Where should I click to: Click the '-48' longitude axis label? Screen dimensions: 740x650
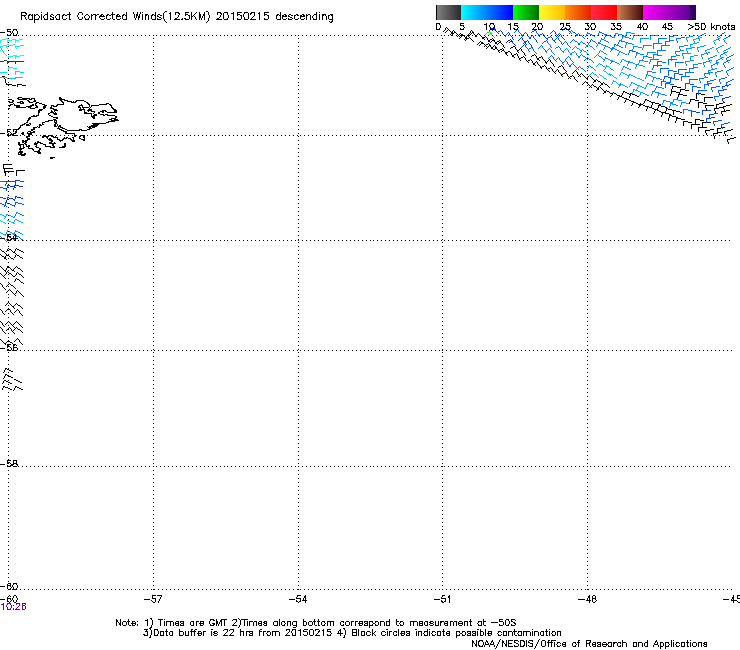(587, 599)
